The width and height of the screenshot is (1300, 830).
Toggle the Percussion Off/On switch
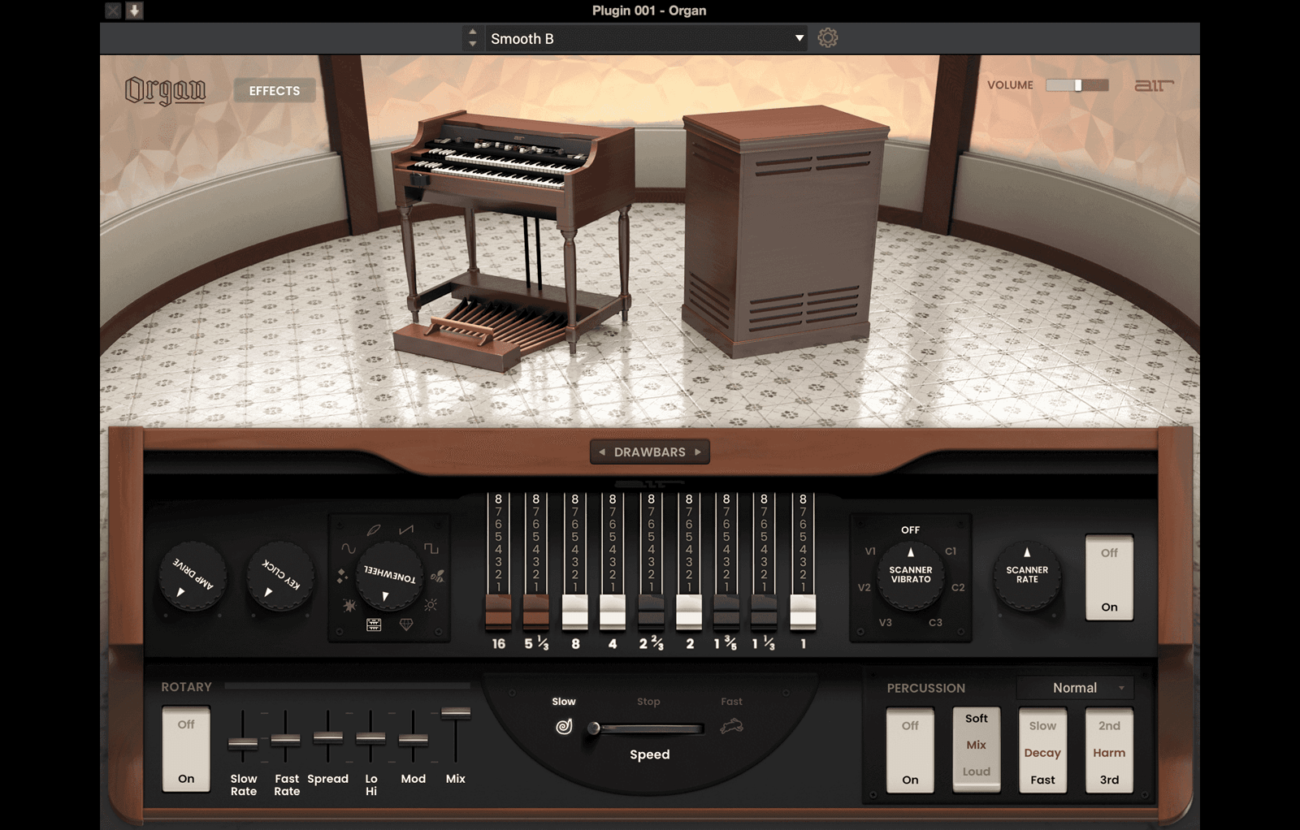[x=910, y=752]
